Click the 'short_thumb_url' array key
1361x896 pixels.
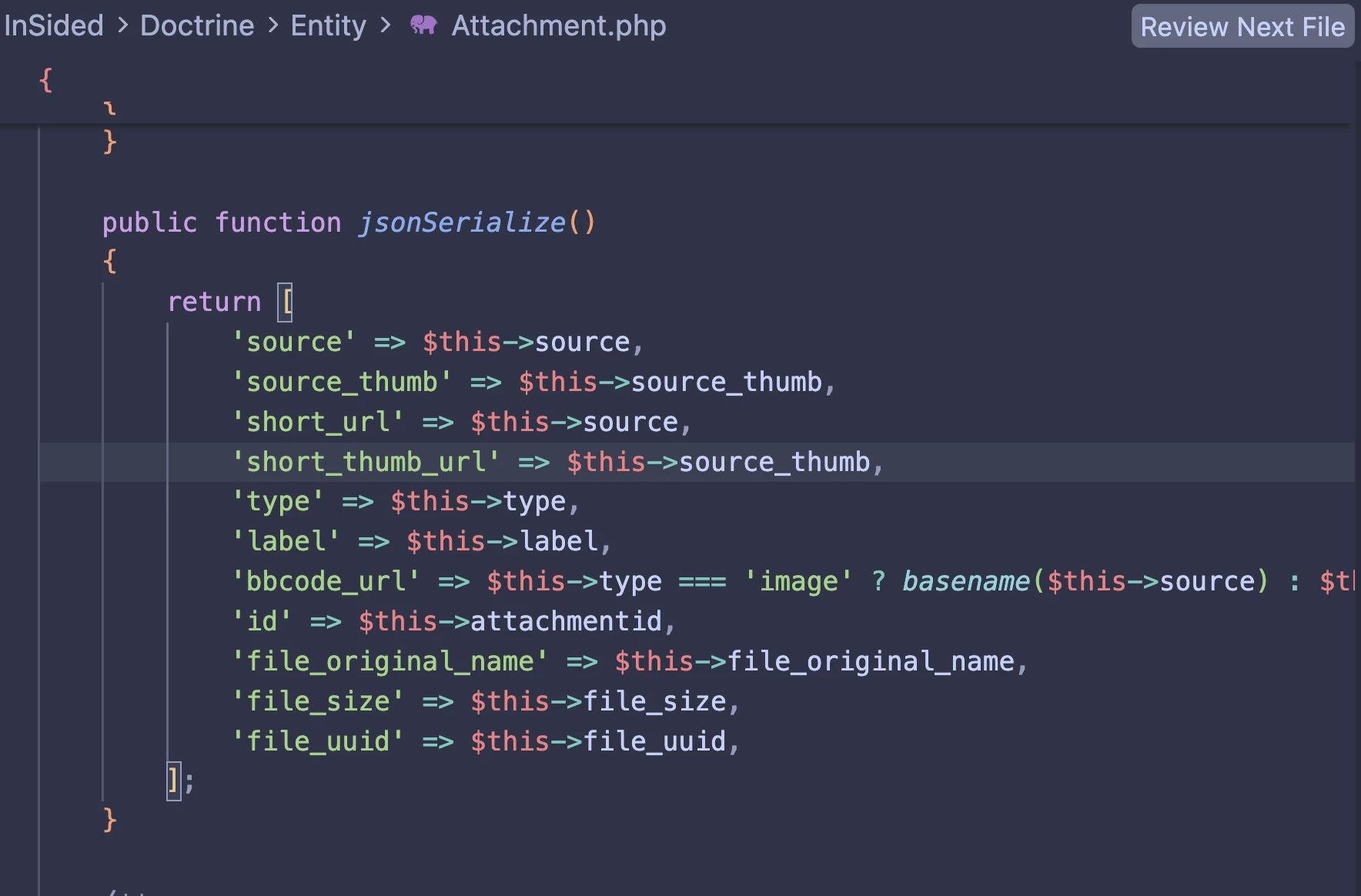(x=366, y=462)
